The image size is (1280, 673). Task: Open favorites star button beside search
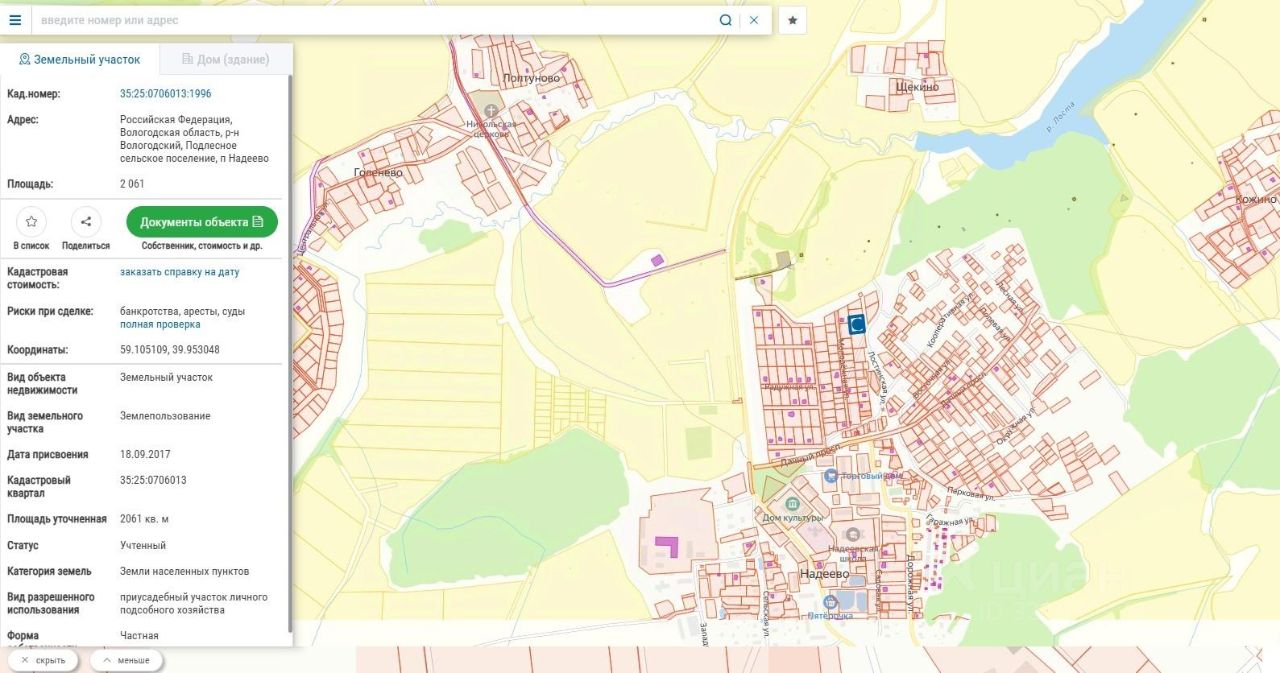[x=792, y=20]
